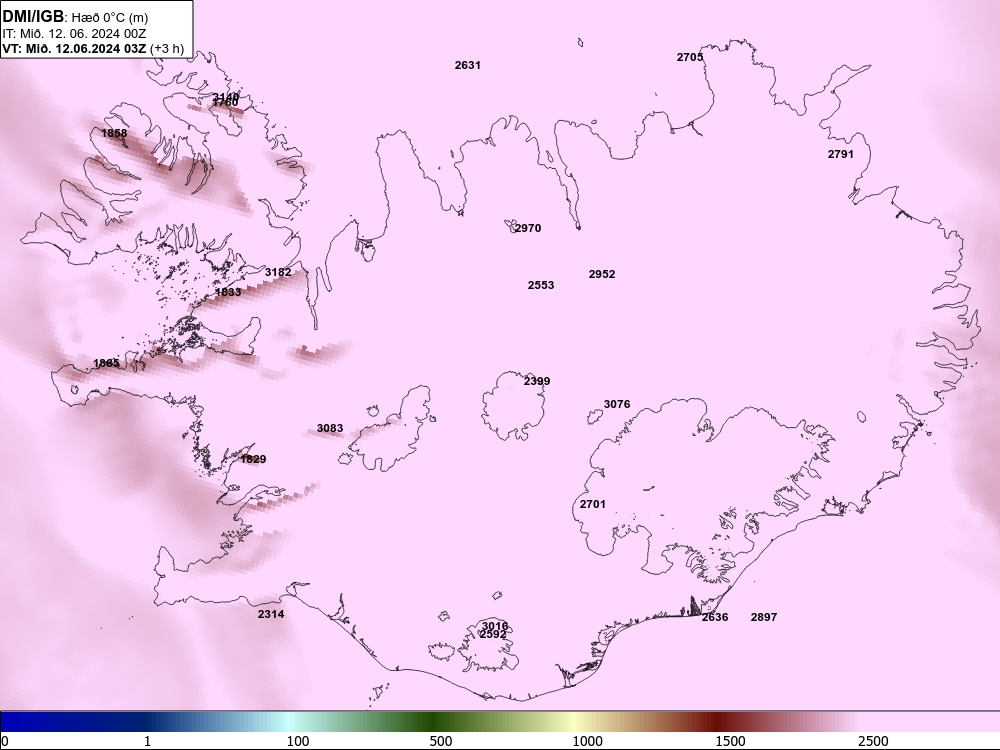
Task: Click the value 3083 on the map
Action: pyautogui.click(x=330, y=429)
